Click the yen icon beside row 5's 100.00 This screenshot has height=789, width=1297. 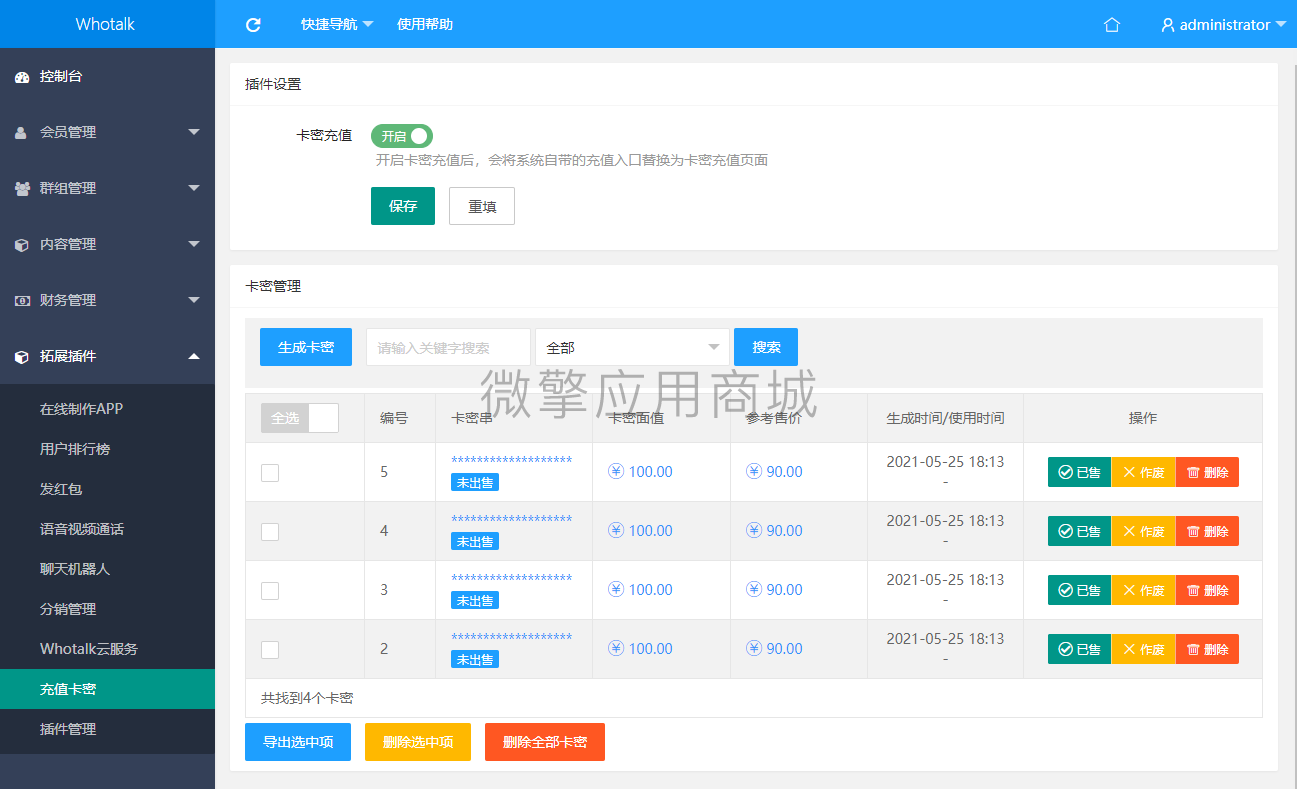tap(616, 472)
